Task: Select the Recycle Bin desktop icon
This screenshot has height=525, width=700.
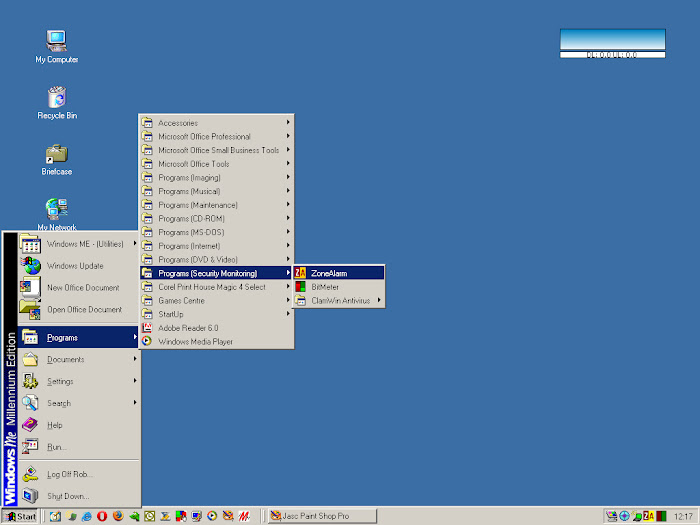Action: point(57,103)
